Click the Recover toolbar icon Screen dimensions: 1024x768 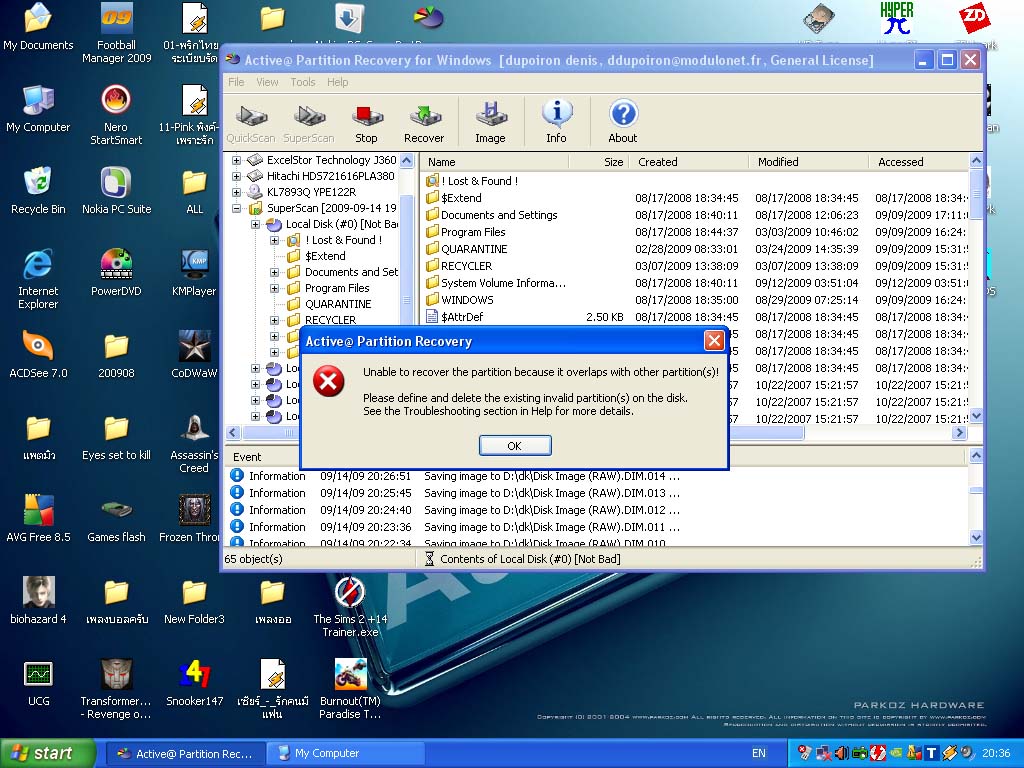(x=424, y=122)
